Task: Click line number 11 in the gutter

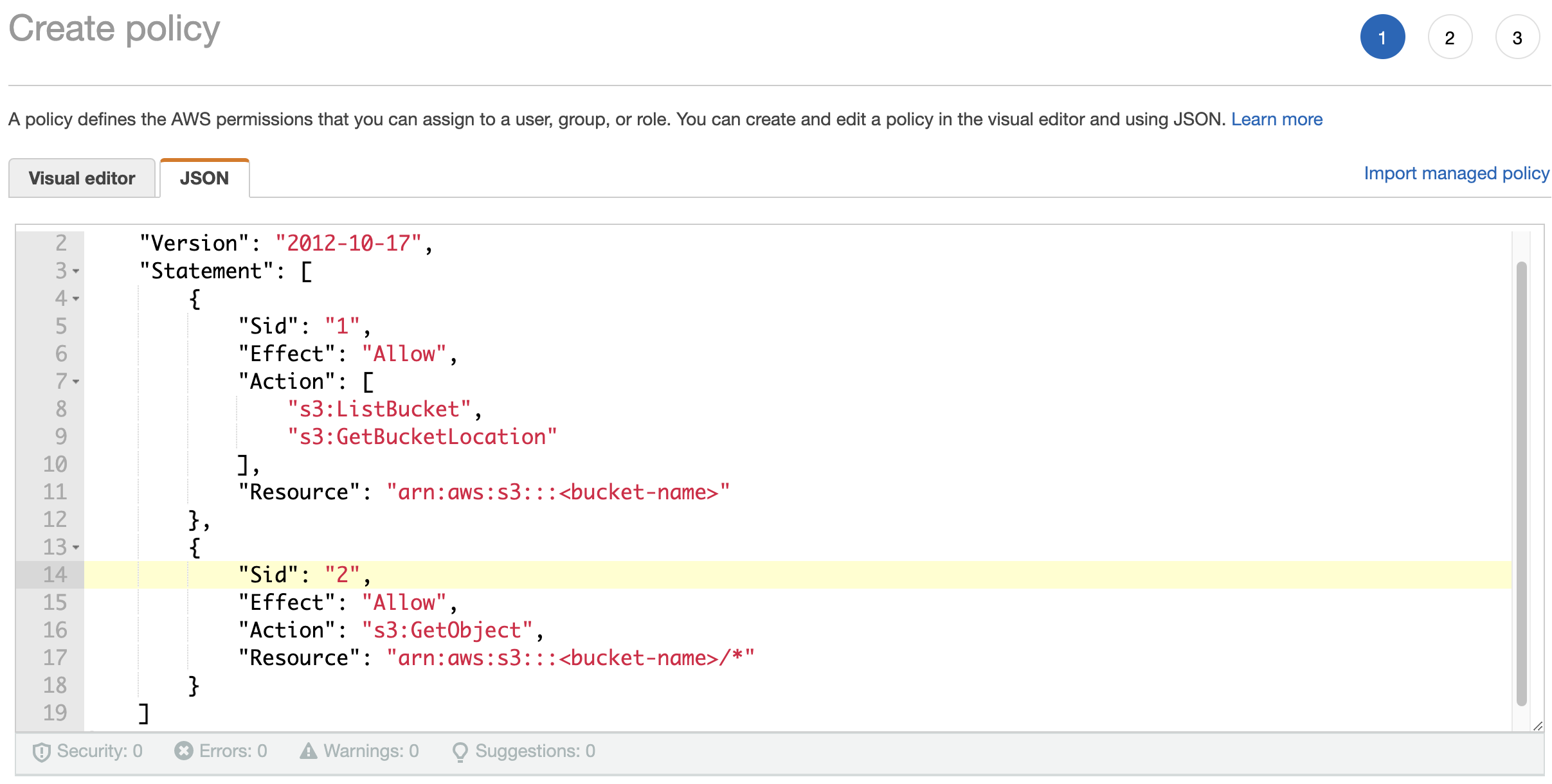Action: click(x=55, y=492)
